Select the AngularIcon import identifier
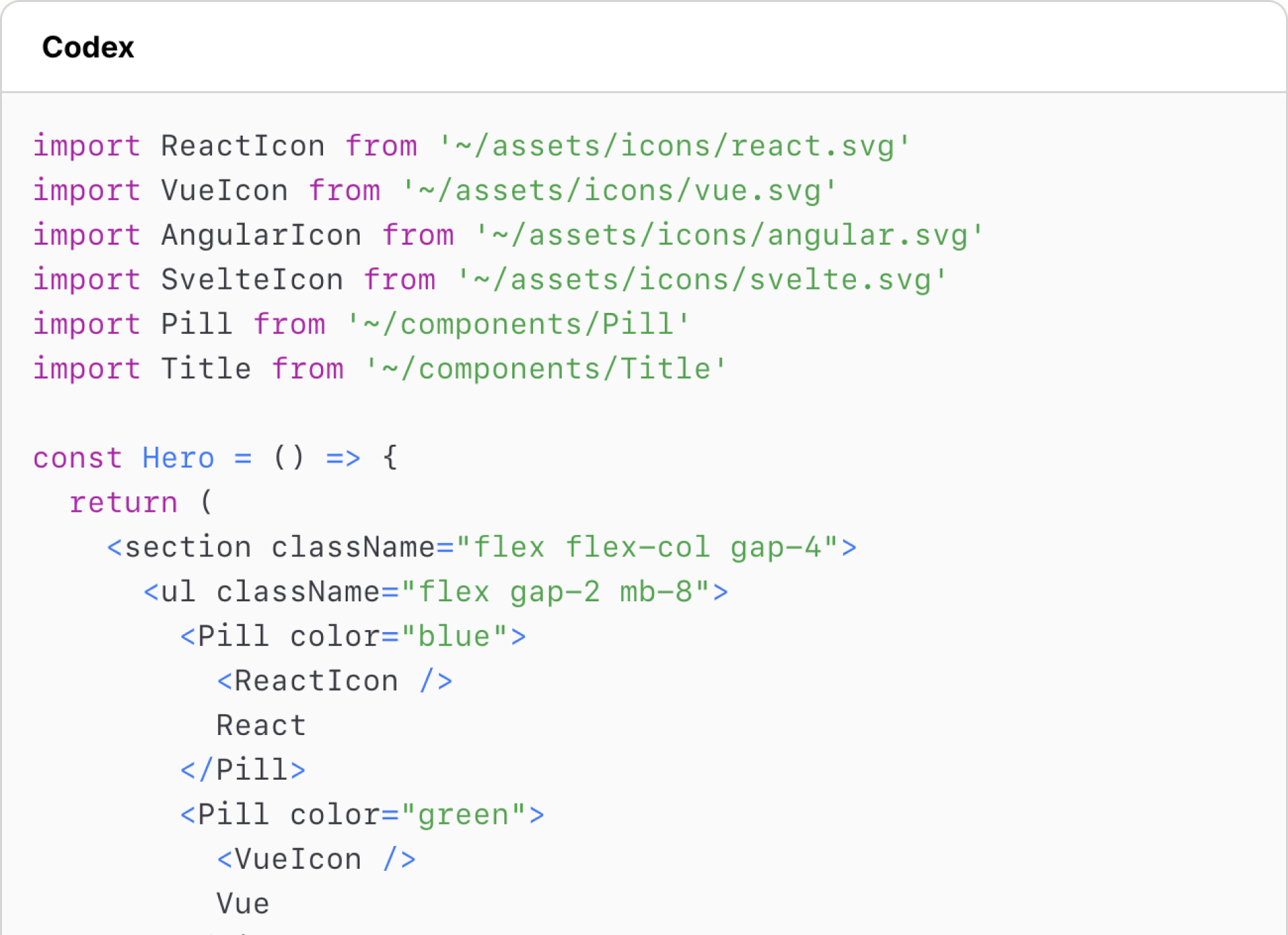 [x=261, y=235]
